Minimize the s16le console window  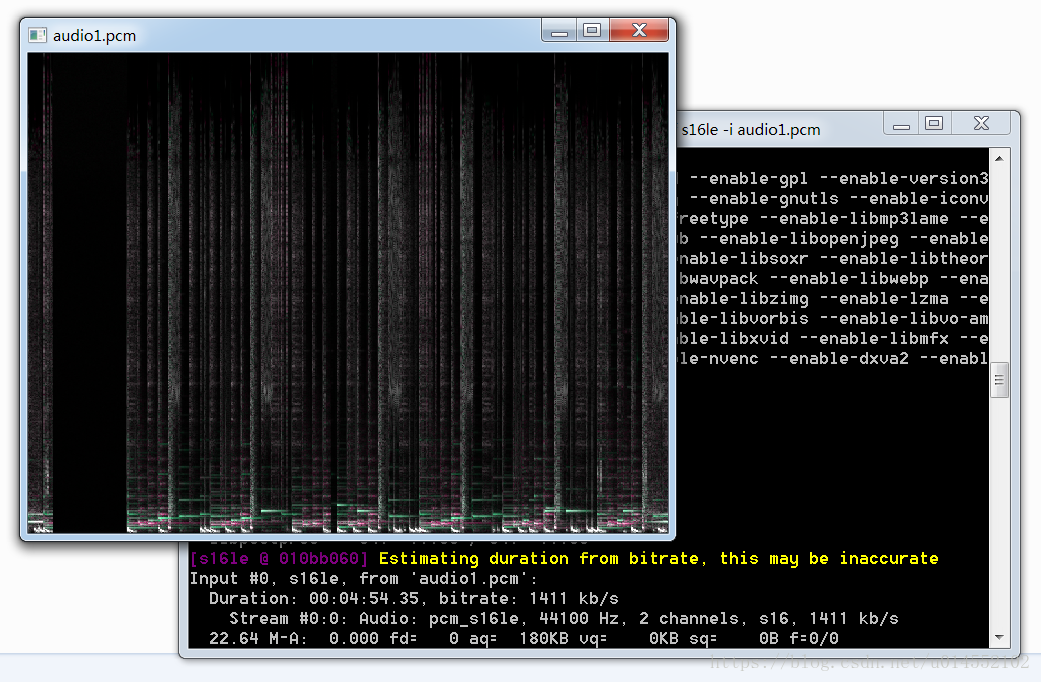coord(901,124)
